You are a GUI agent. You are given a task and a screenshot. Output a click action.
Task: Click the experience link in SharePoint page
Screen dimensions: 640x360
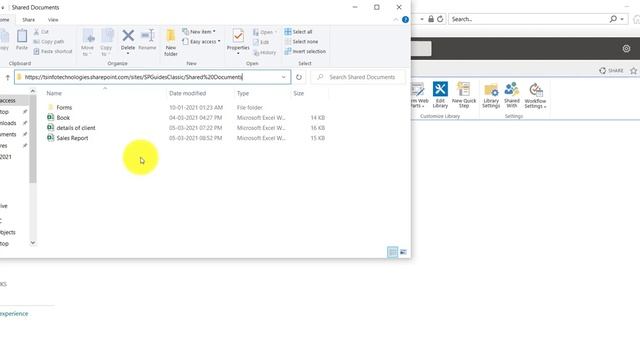tap(14, 314)
